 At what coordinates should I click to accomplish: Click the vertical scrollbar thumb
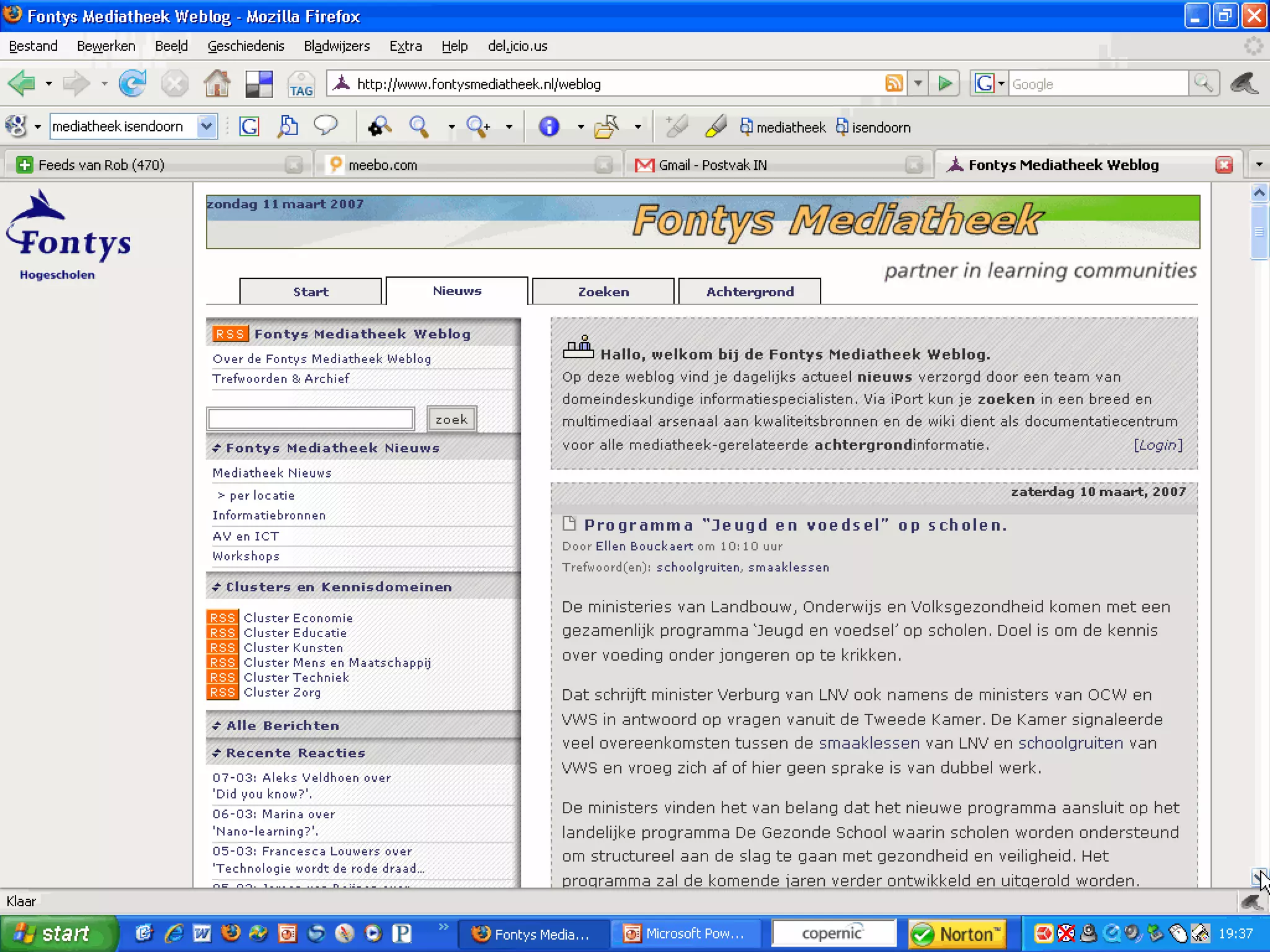1259,232
